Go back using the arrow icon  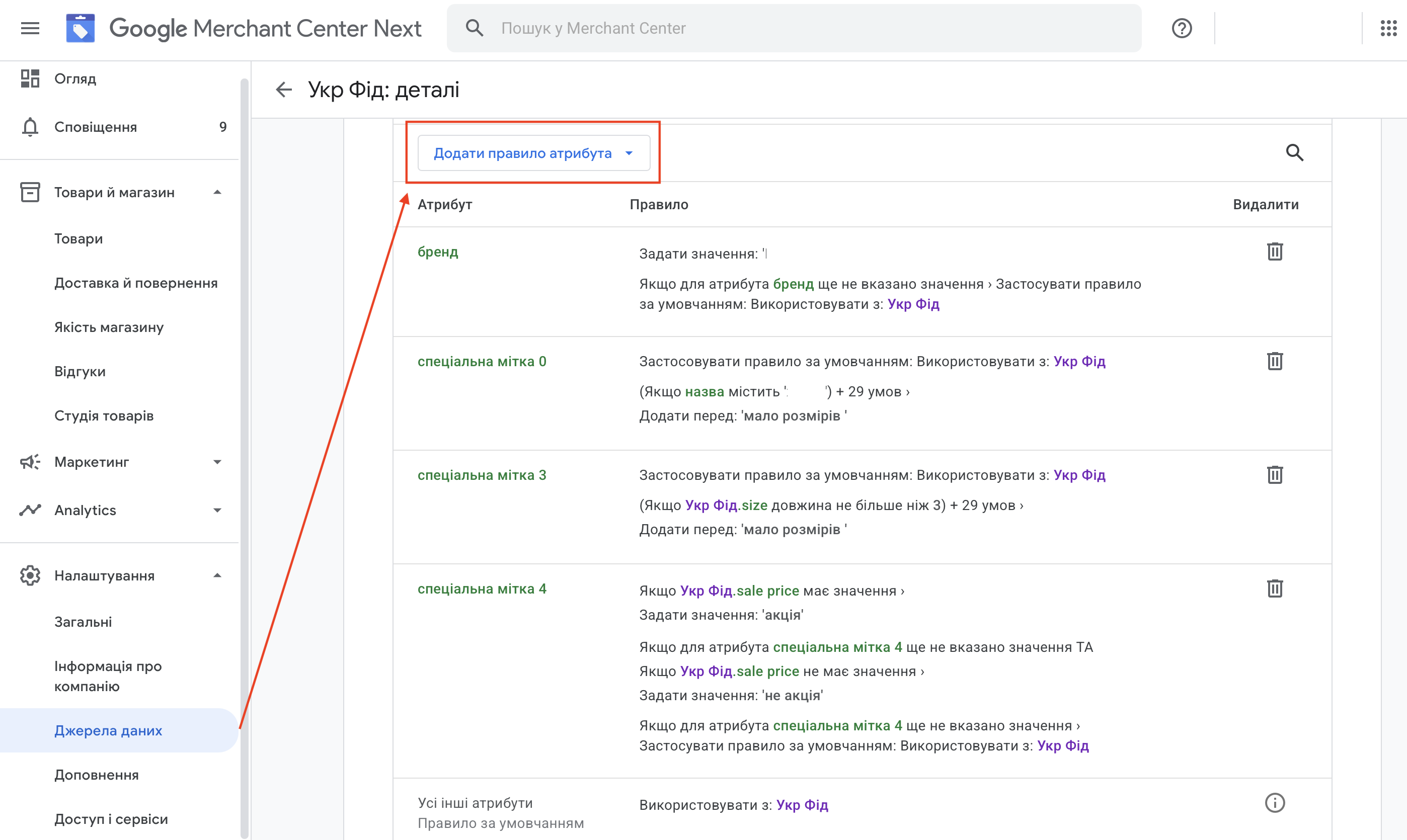pyautogui.click(x=284, y=90)
